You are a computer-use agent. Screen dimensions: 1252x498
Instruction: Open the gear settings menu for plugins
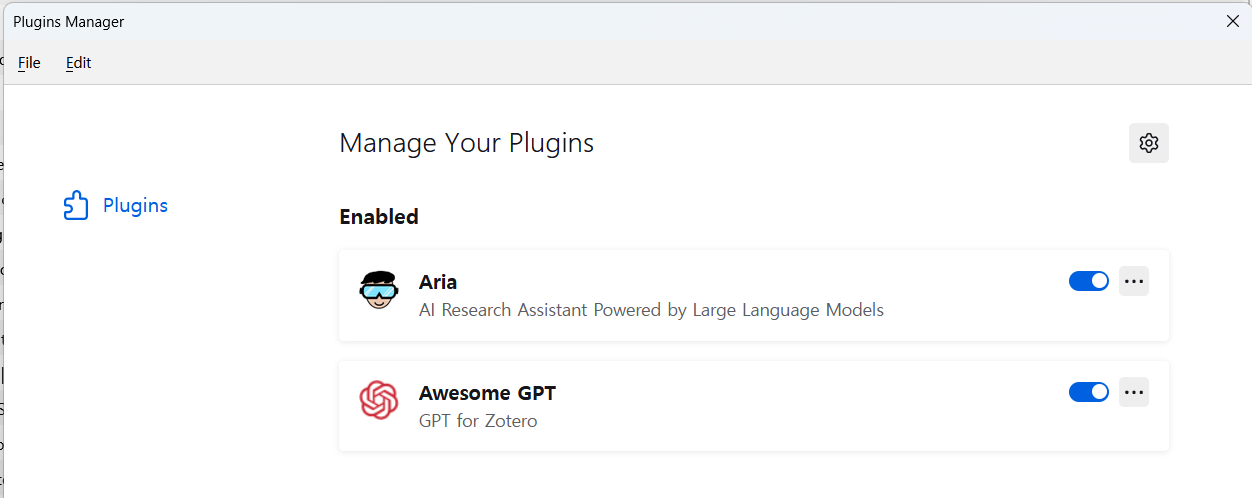coord(1148,143)
